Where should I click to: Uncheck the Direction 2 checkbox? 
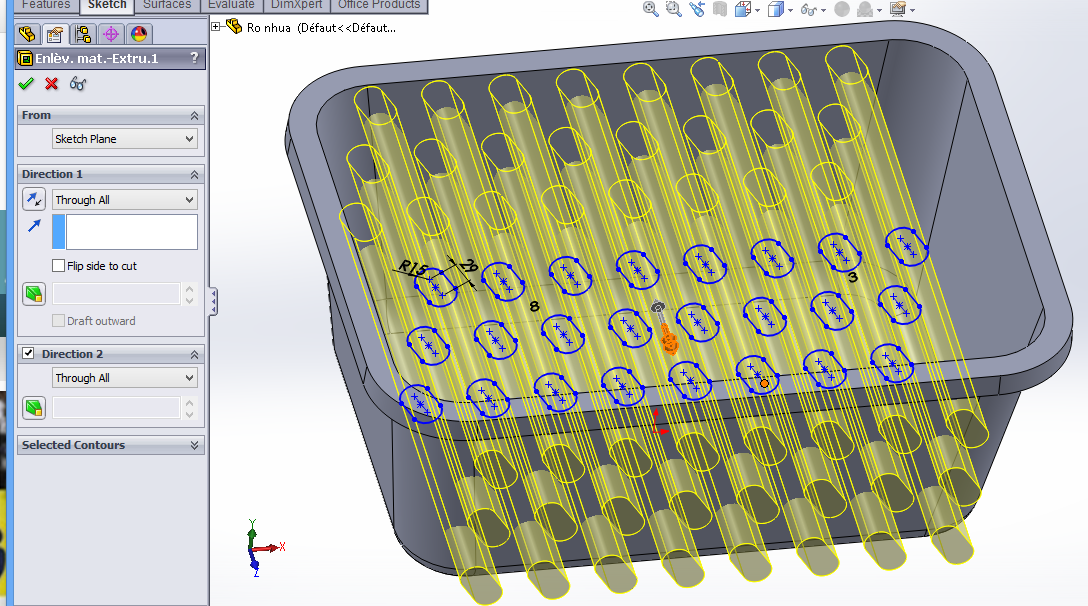[28, 354]
